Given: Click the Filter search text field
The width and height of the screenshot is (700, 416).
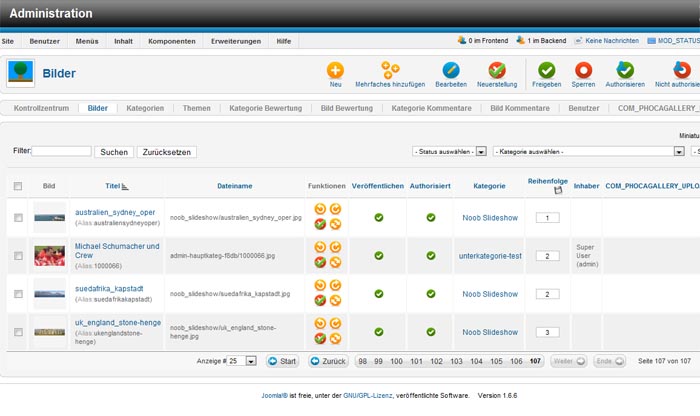Looking at the screenshot, I should pyautogui.click(x=62, y=152).
